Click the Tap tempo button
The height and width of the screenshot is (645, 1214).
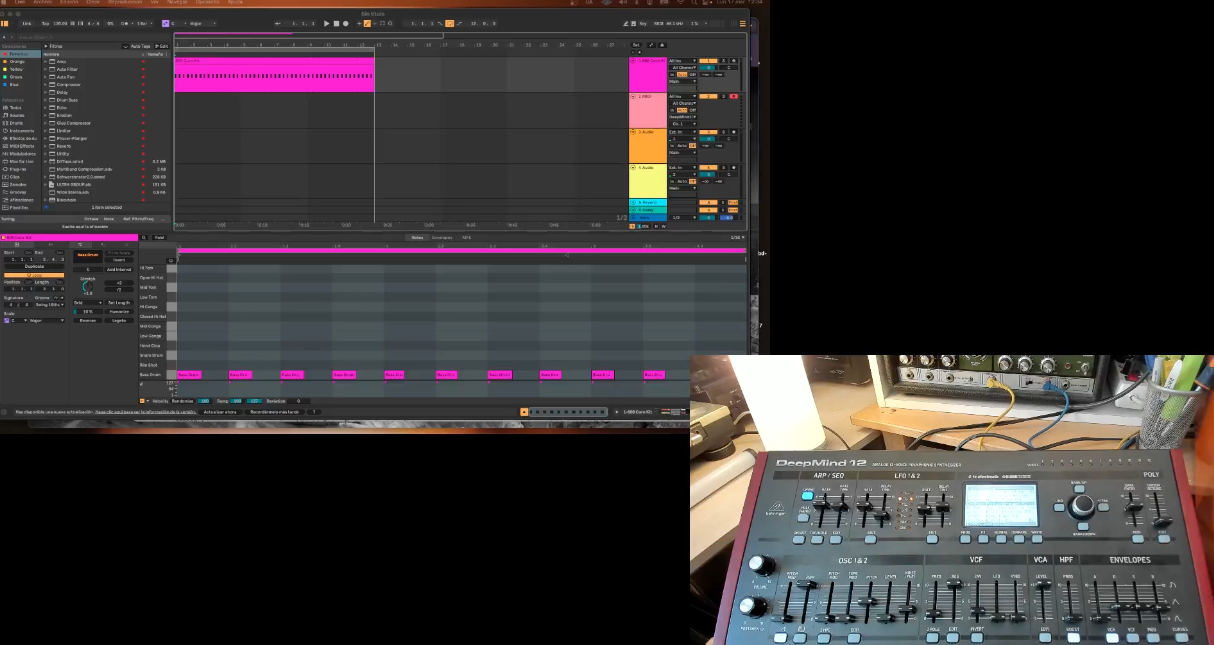tap(44, 23)
